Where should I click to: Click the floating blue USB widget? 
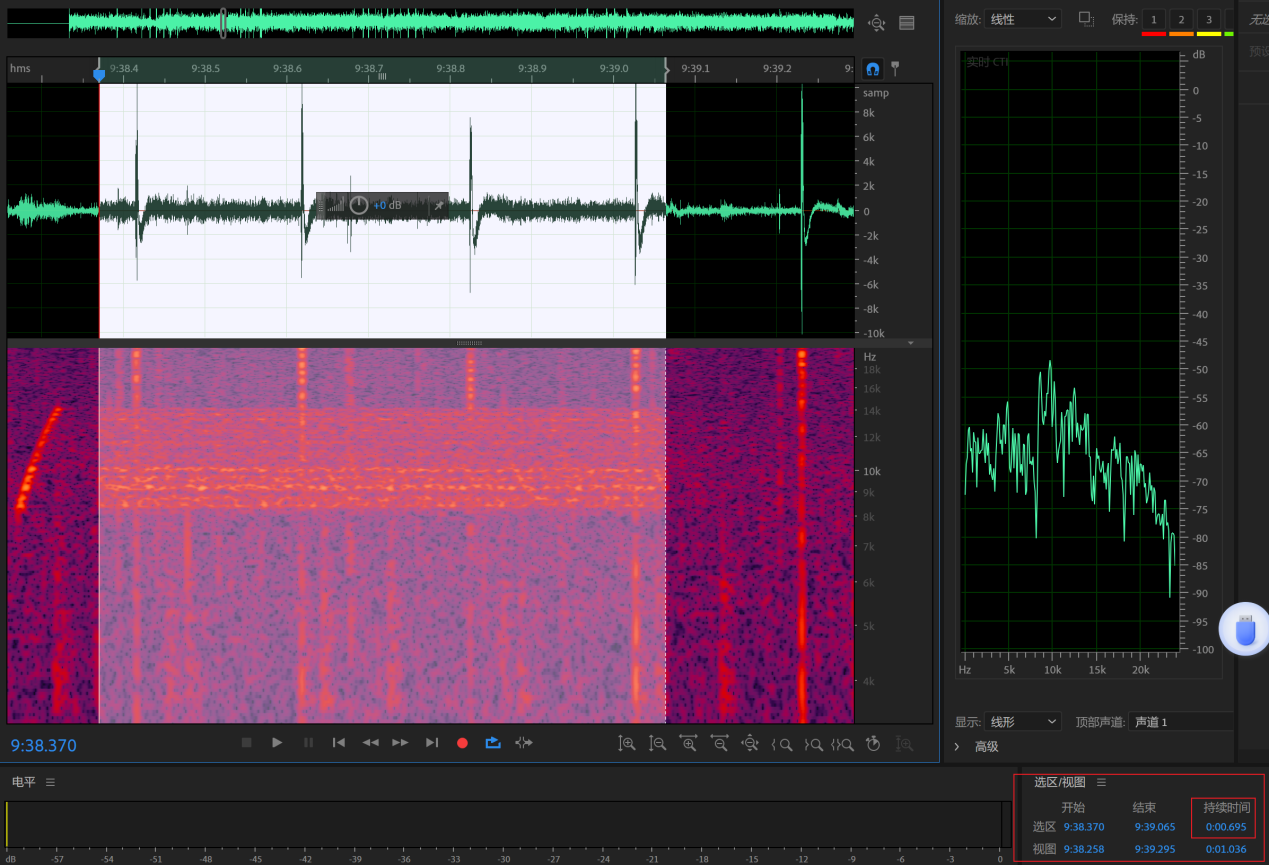[1245, 630]
